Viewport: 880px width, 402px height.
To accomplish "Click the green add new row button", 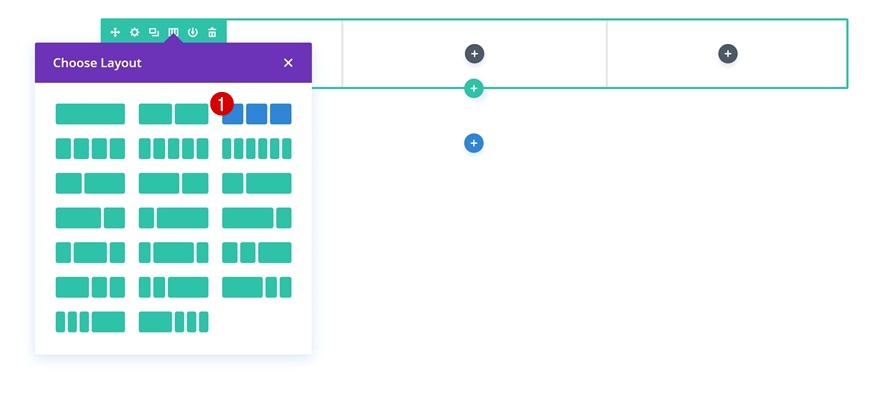I will (474, 88).
